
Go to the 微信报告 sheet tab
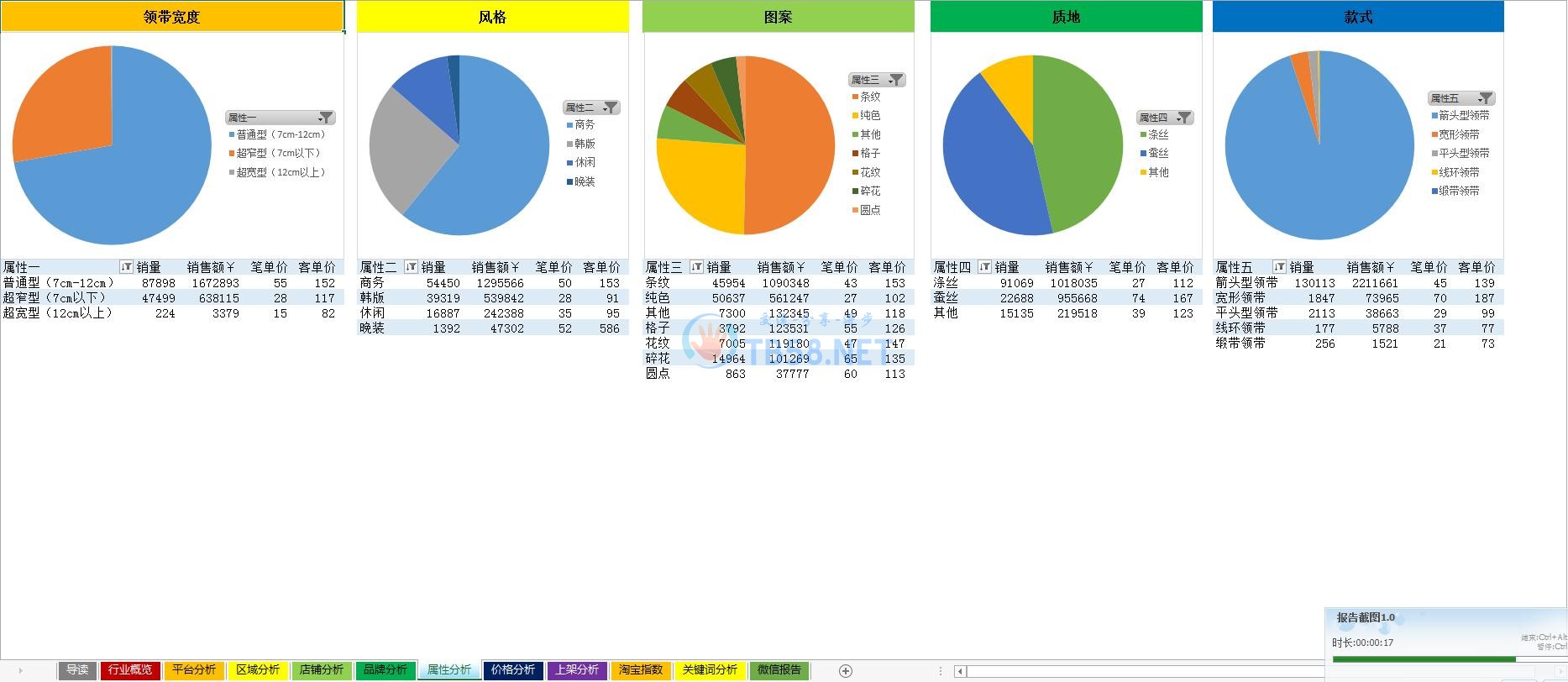(x=779, y=670)
